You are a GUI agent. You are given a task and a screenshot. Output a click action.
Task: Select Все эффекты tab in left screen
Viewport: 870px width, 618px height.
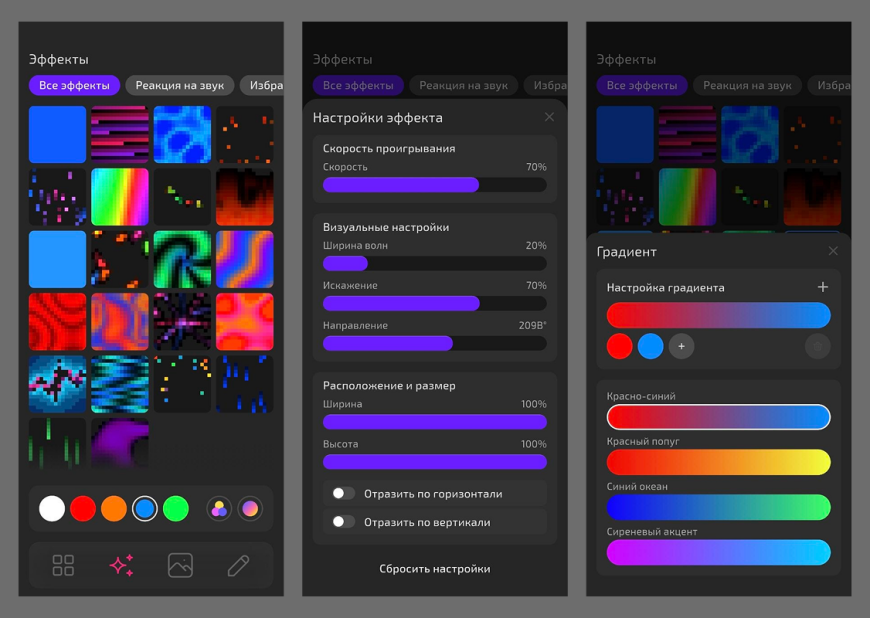click(x=74, y=85)
